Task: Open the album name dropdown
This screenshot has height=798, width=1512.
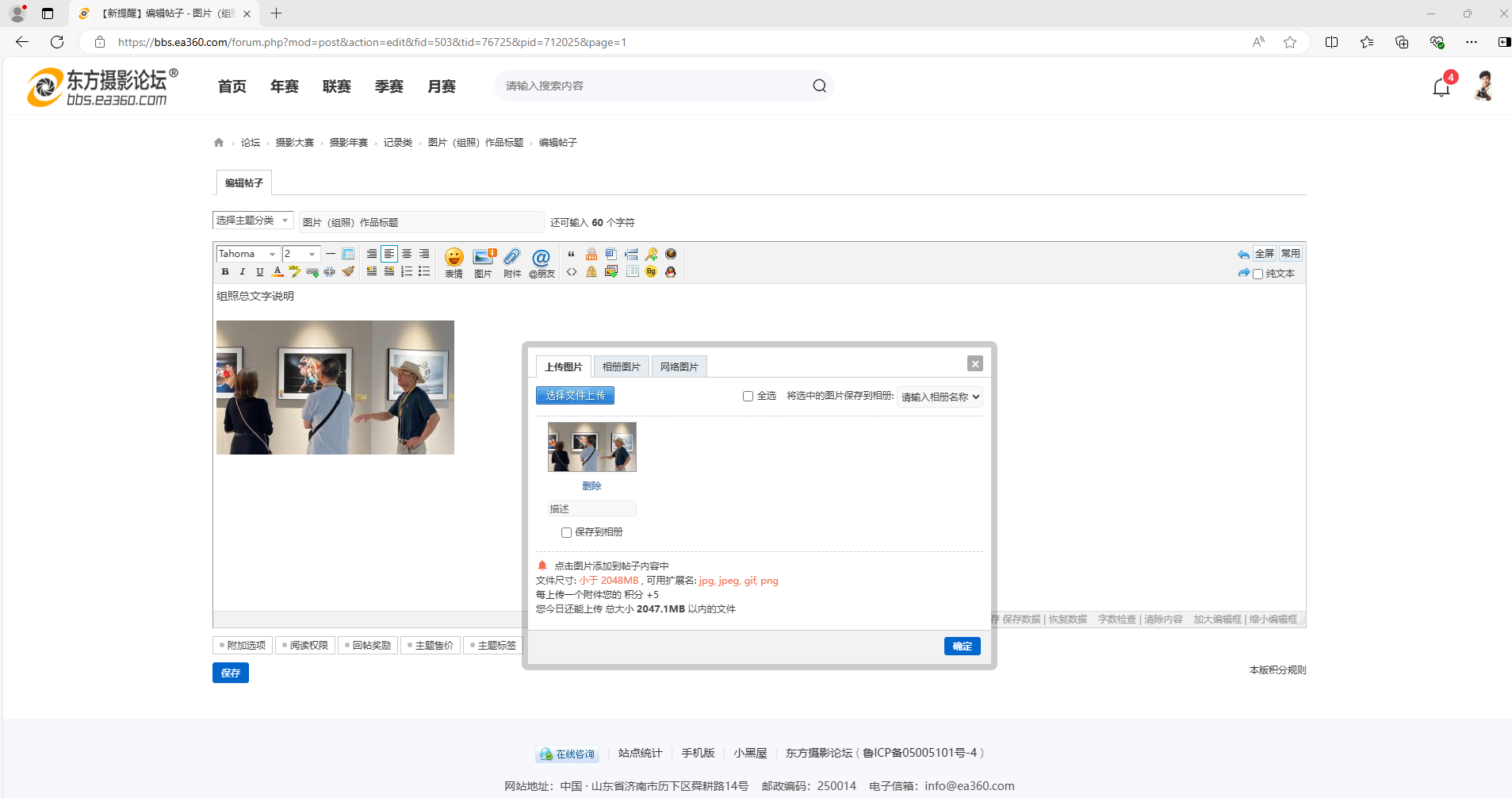Action: [940, 397]
